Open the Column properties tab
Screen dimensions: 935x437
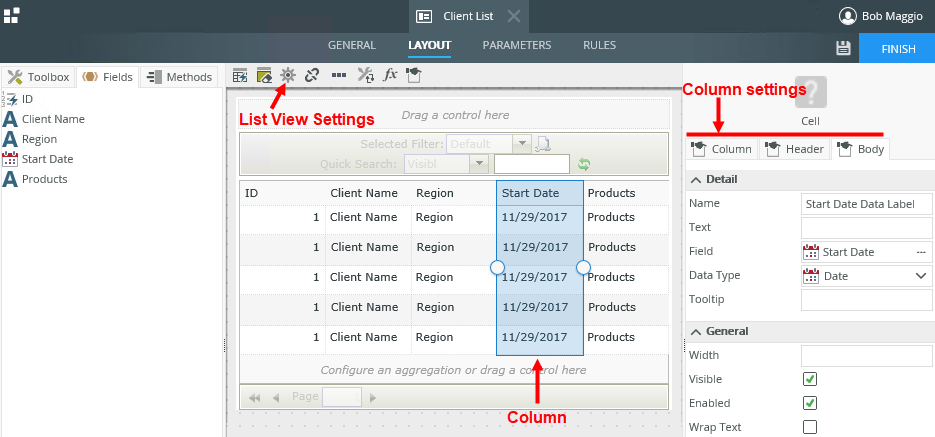(x=722, y=149)
